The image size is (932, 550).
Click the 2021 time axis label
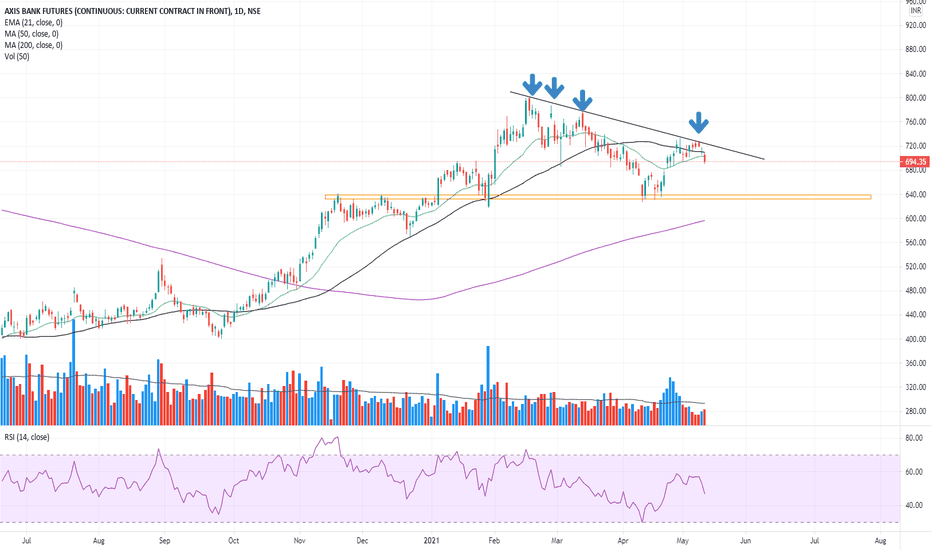pos(431,540)
